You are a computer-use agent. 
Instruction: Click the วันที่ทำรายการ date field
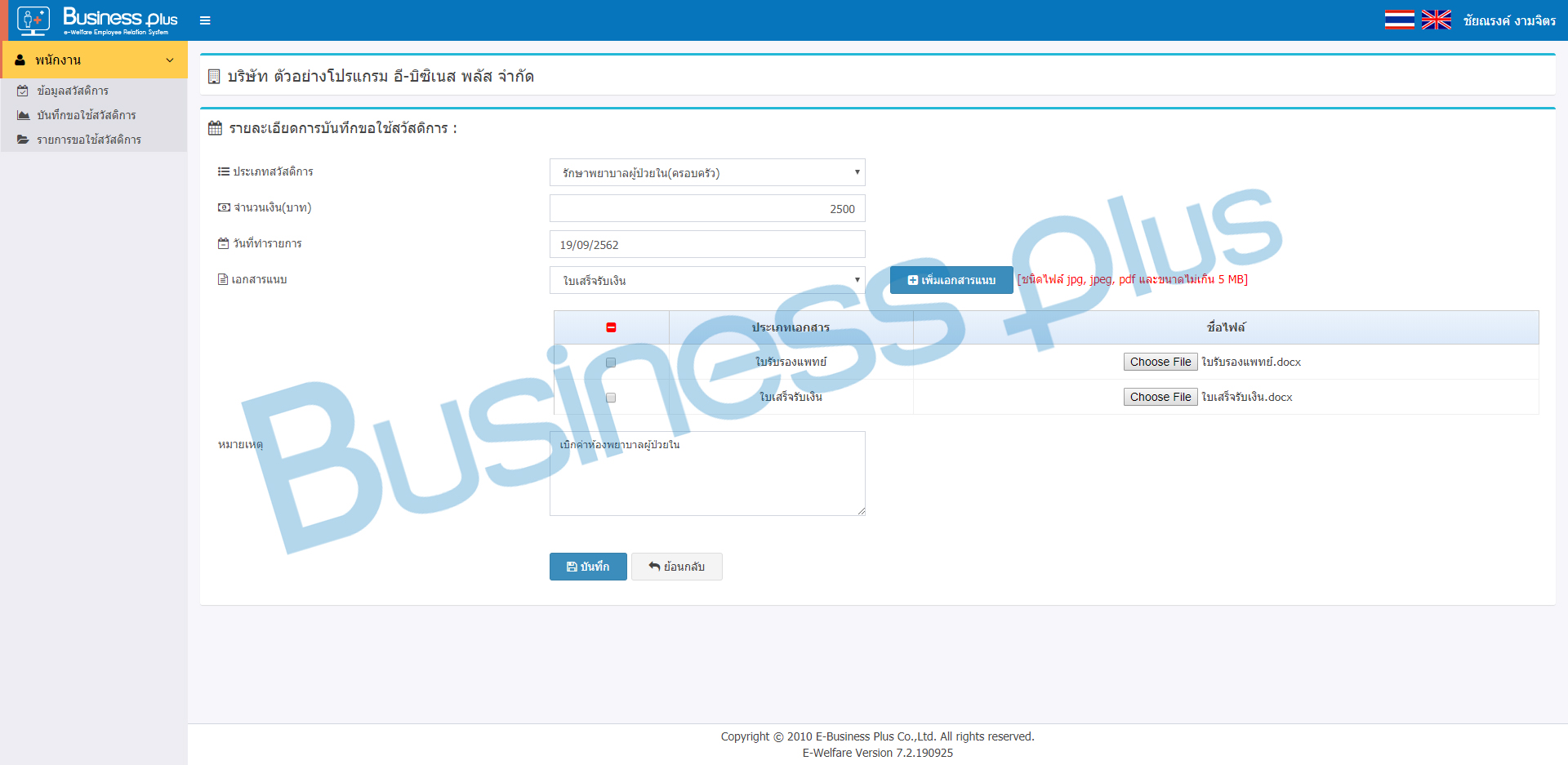[x=707, y=244]
